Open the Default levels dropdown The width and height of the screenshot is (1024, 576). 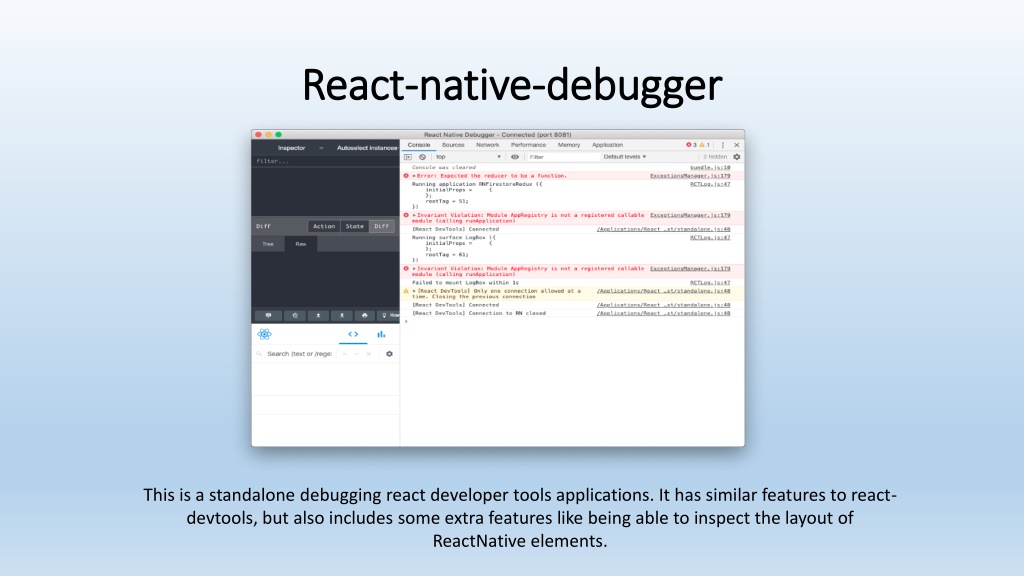click(624, 157)
